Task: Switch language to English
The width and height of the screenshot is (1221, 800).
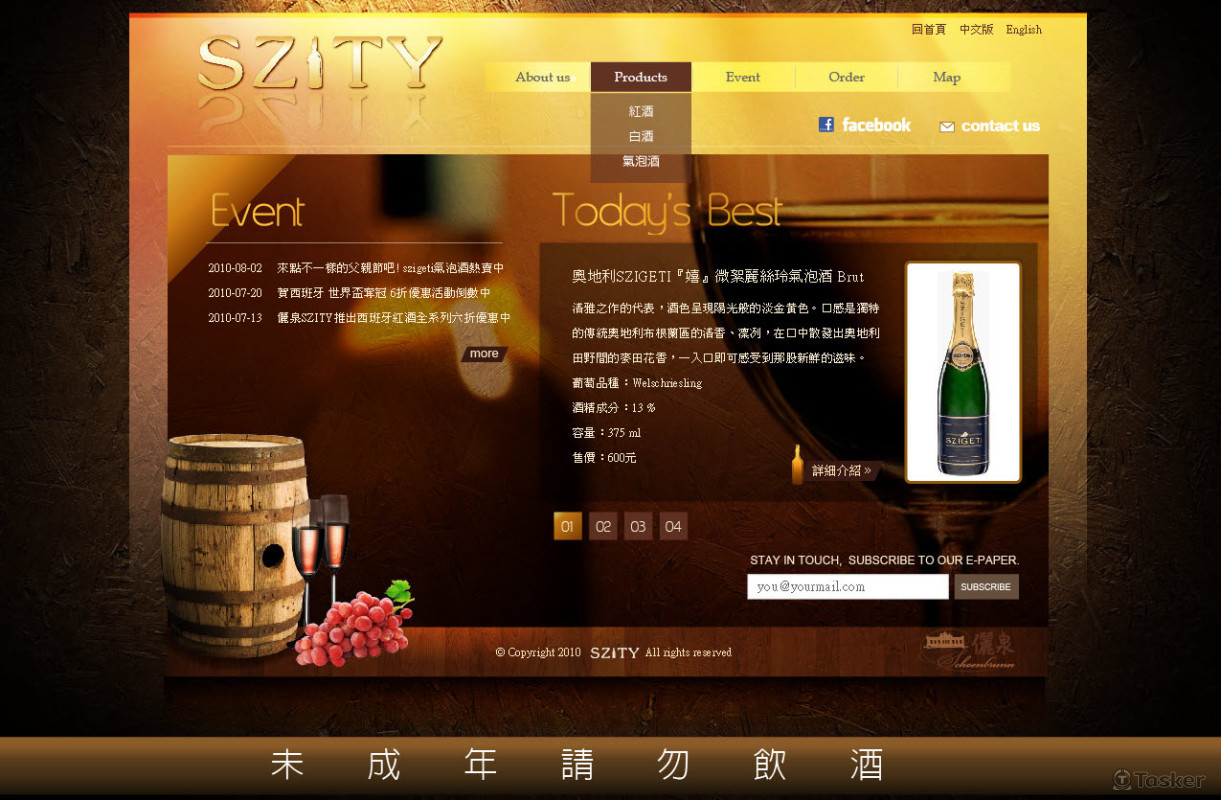Action: (1024, 30)
